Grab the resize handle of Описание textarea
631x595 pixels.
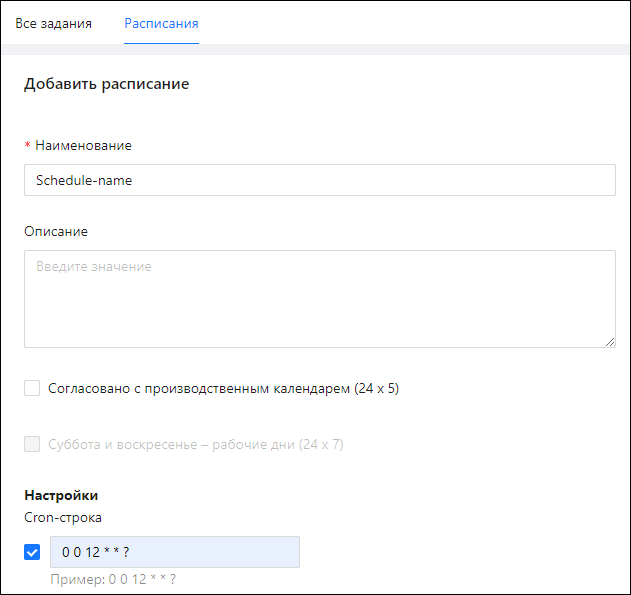click(x=610, y=342)
